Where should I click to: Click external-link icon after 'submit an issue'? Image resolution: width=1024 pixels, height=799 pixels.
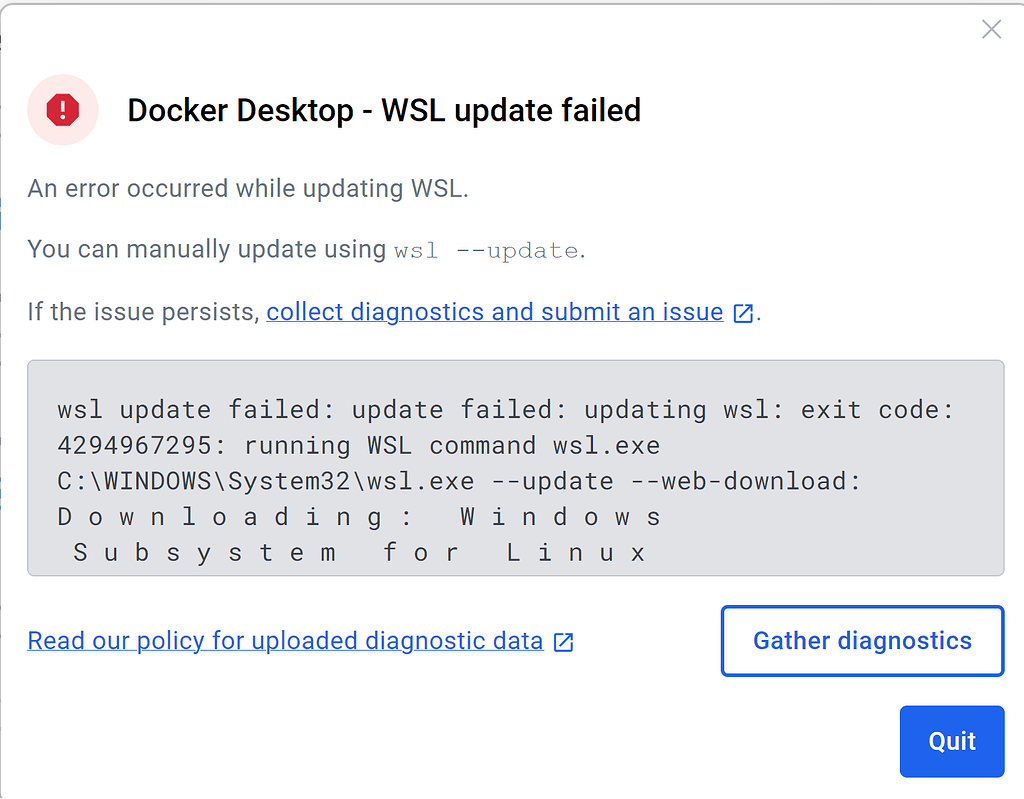tap(743, 313)
